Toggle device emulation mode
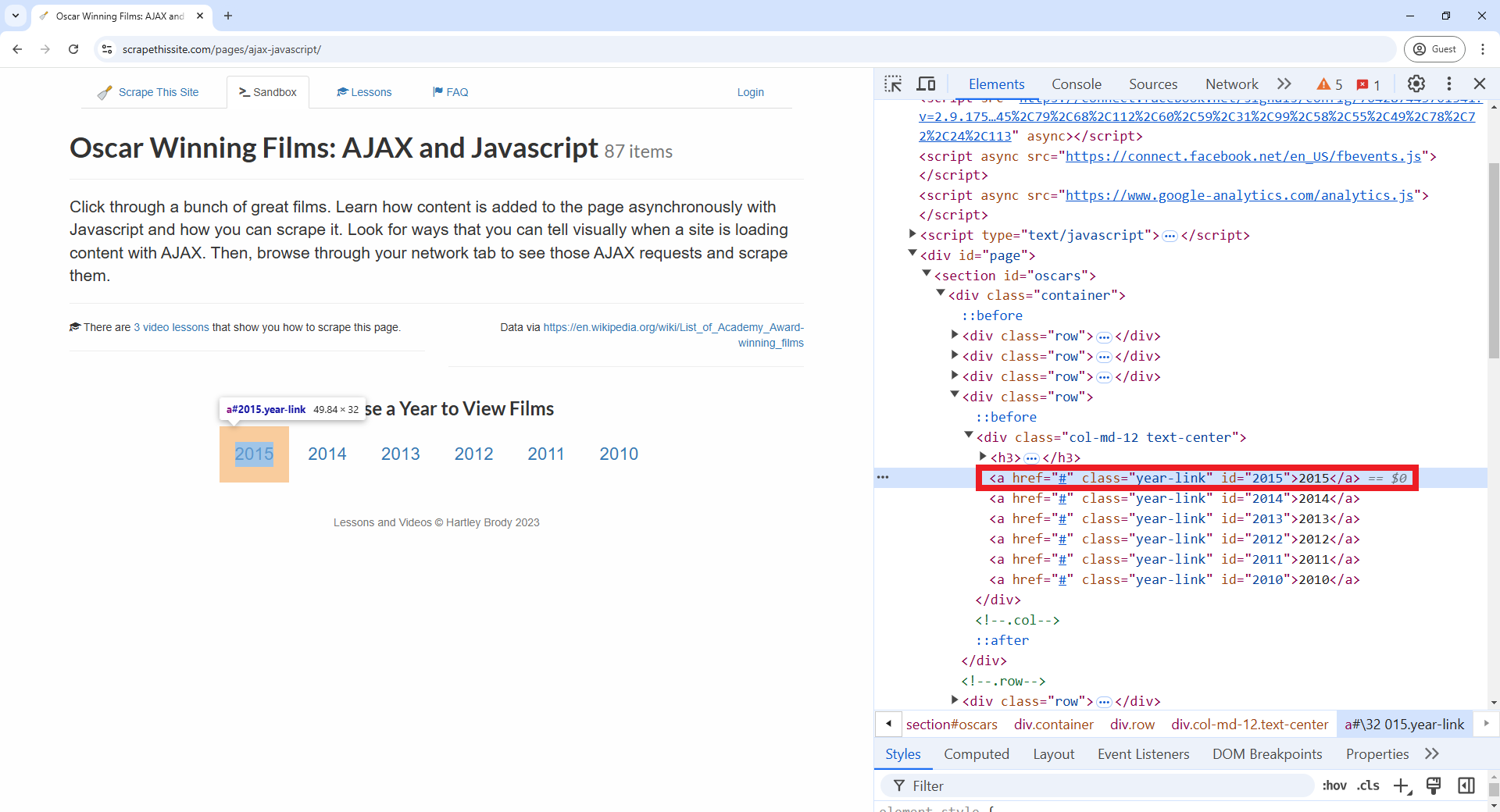This screenshot has height=812, width=1500. coord(927,84)
